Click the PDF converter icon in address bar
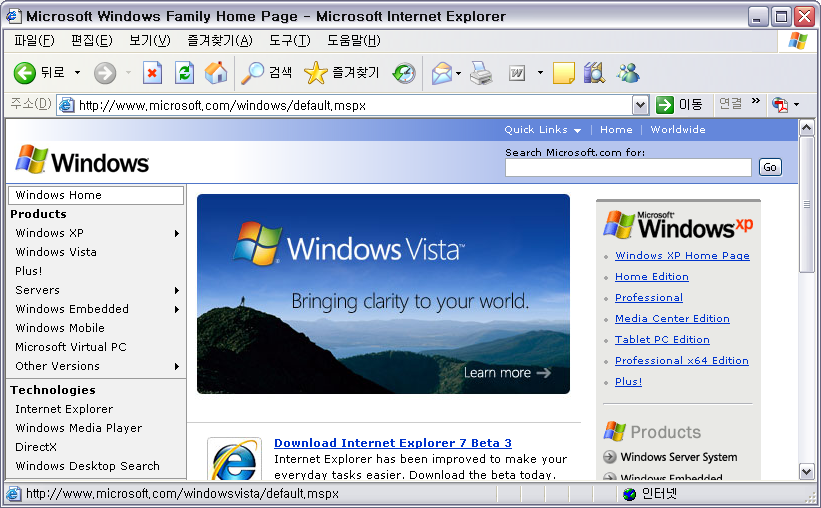Image resolution: width=821 pixels, height=508 pixels. tap(780, 105)
